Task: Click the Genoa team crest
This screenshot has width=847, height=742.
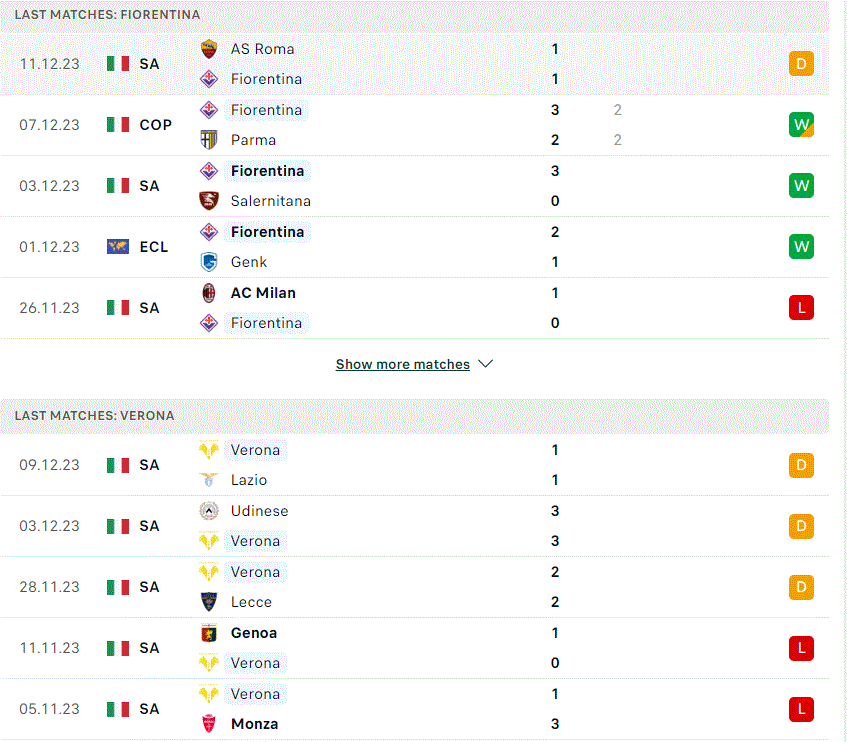Action: click(x=209, y=633)
